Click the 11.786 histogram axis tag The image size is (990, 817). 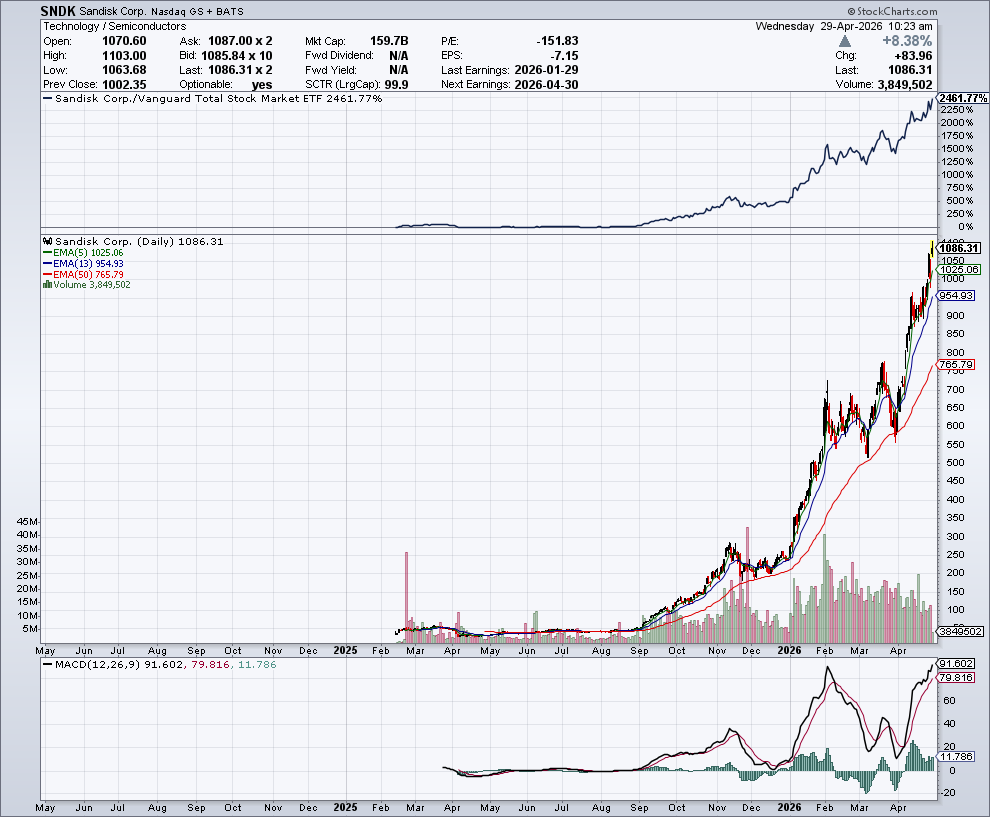click(x=957, y=756)
